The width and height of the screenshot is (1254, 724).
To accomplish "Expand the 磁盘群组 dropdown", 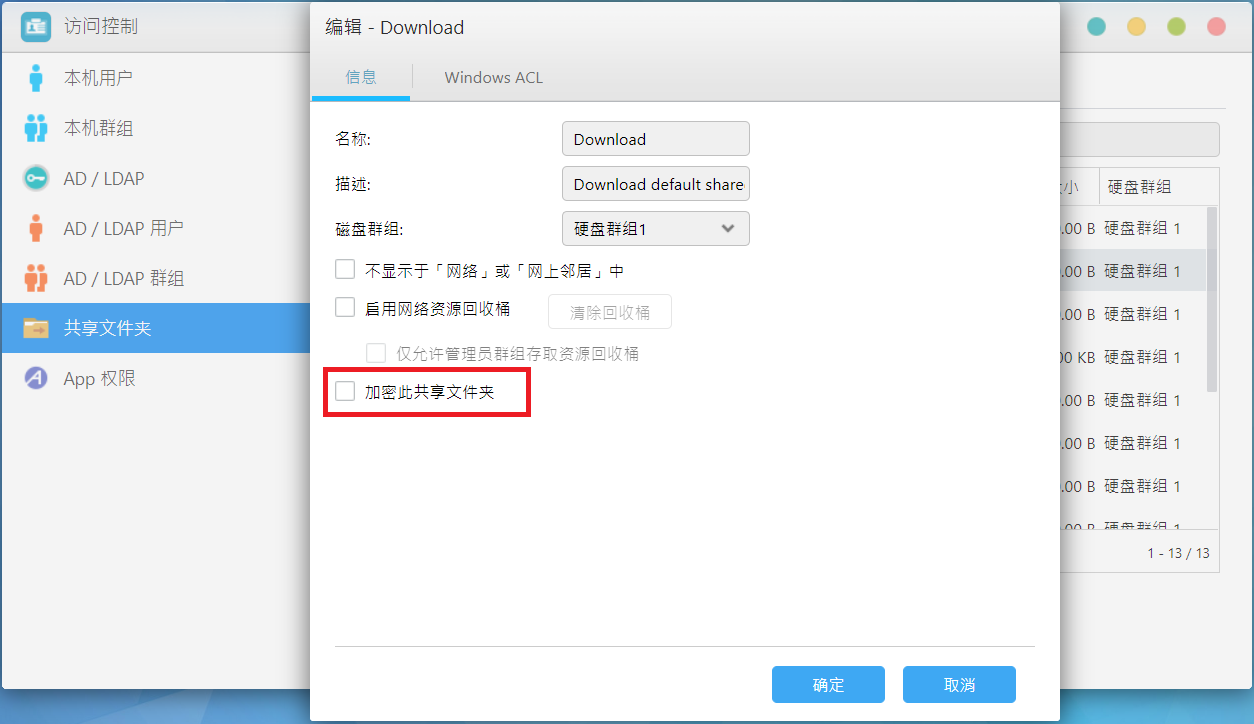I will pyautogui.click(x=656, y=229).
